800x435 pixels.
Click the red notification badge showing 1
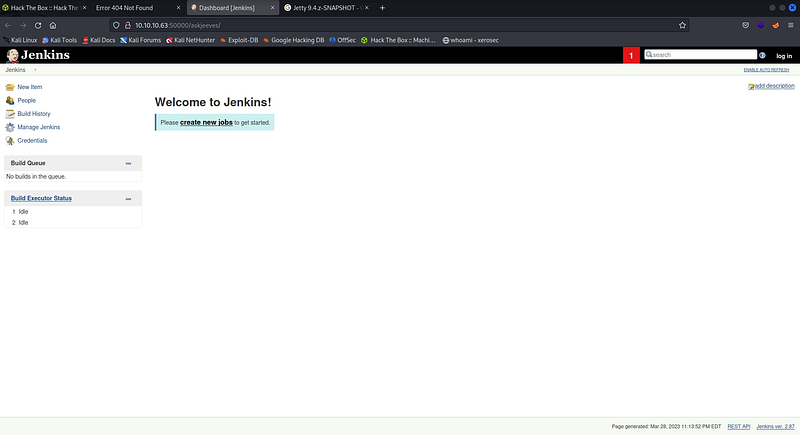(631, 55)
